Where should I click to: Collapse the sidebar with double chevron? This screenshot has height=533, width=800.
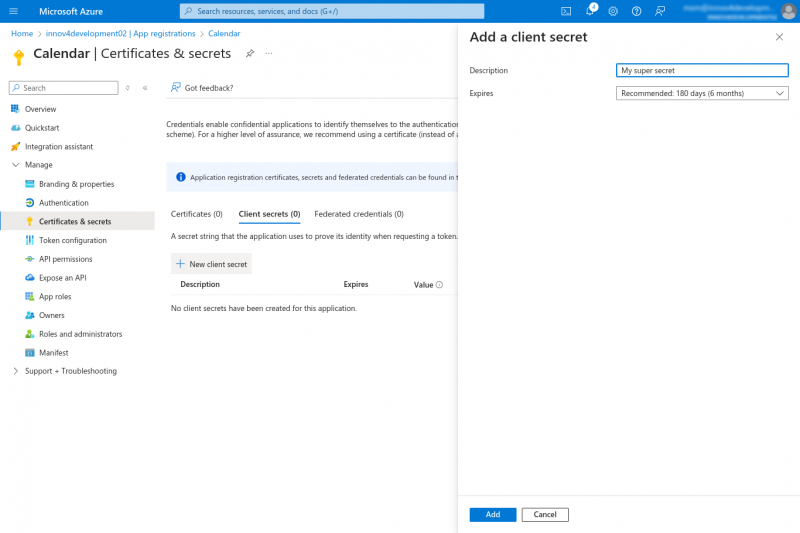[145, 88]
